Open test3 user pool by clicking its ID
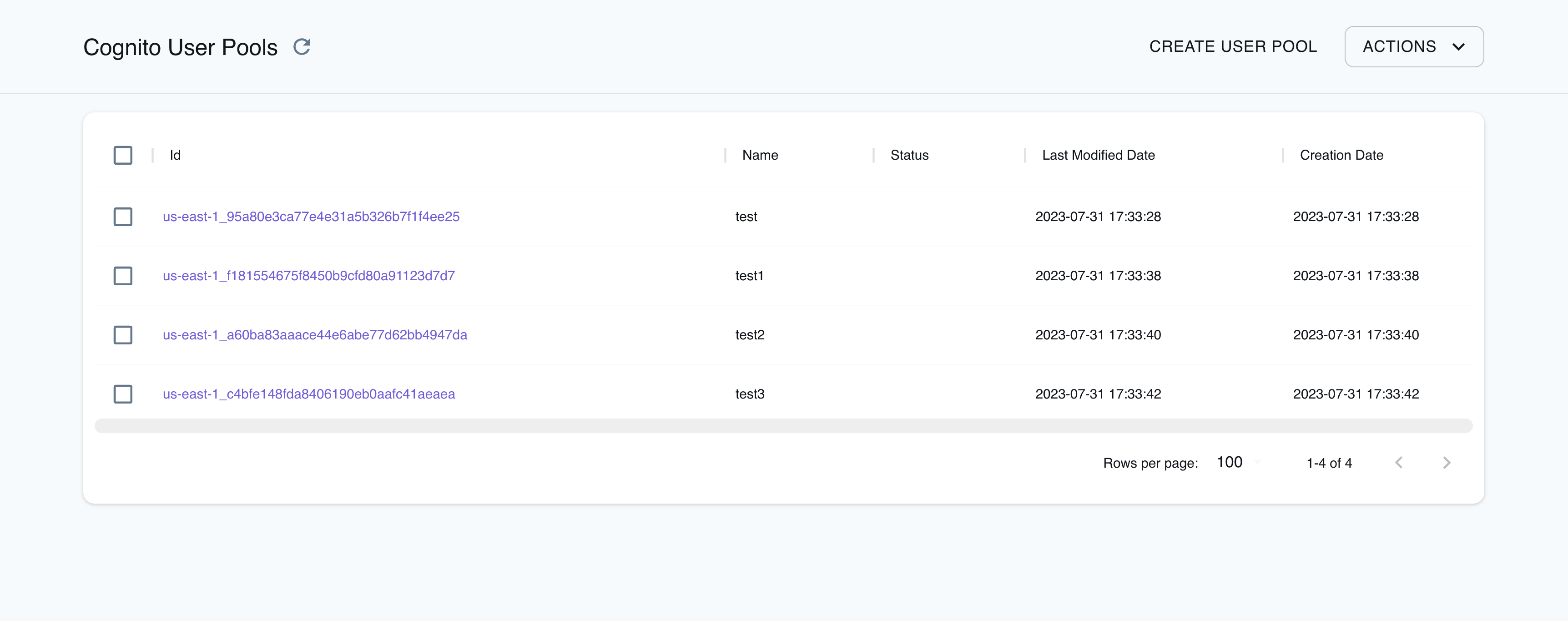The image size is (1568, 621). pos(309,393)
